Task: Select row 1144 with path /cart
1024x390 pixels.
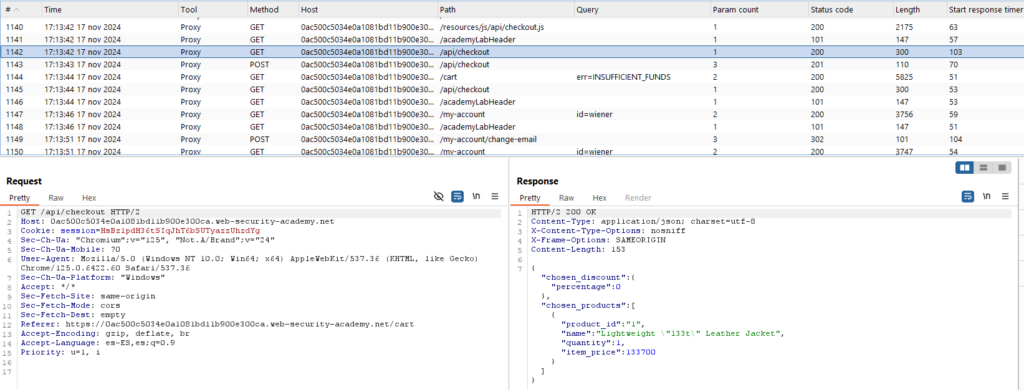Action: tap(512, 76)
